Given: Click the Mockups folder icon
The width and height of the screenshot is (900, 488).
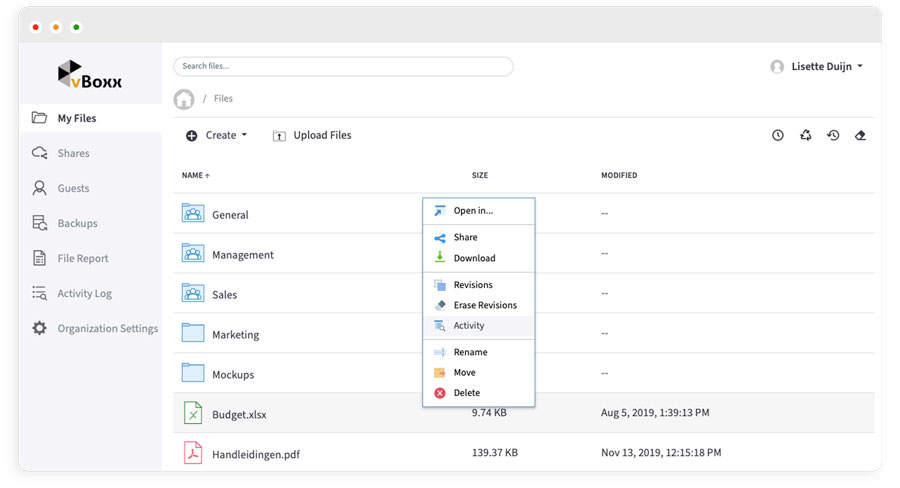Looking at the screenshot, I should click(193, 373).
